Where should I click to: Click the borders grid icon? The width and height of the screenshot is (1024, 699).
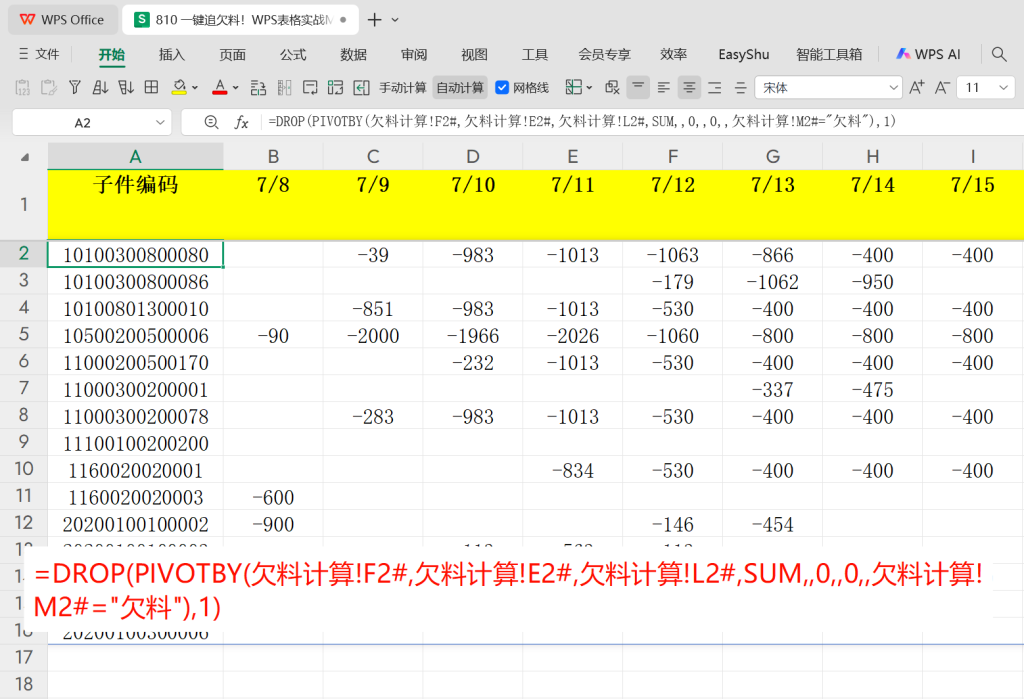152,88
